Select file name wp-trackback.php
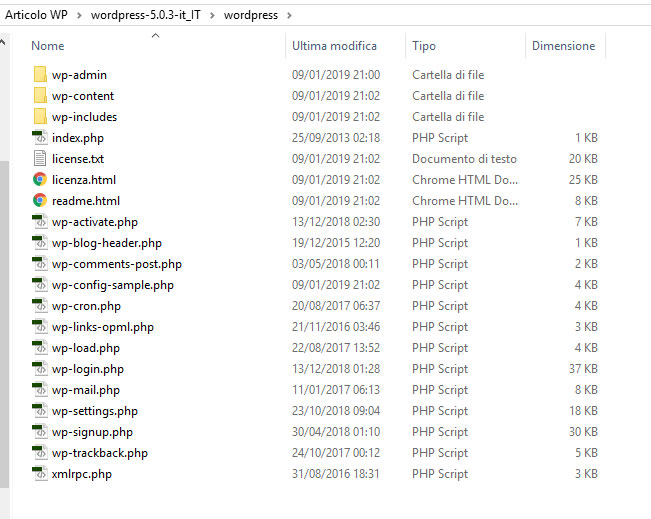 point(100,453)
